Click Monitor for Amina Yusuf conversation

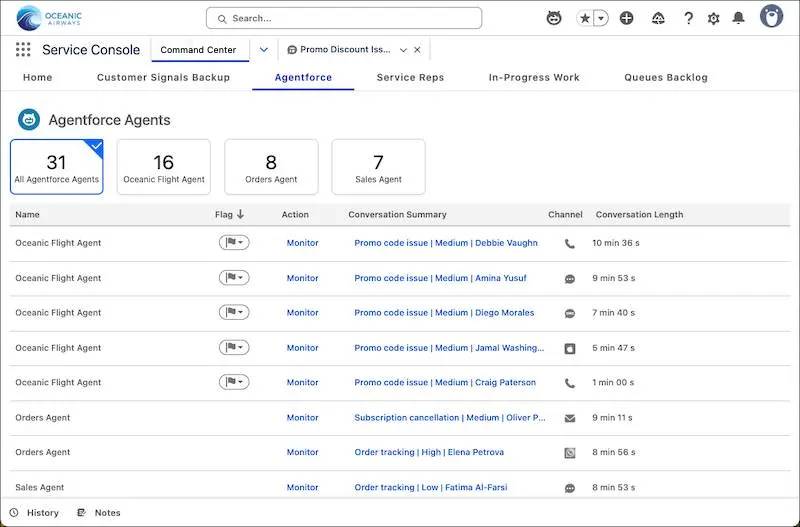tap(303, 278)
